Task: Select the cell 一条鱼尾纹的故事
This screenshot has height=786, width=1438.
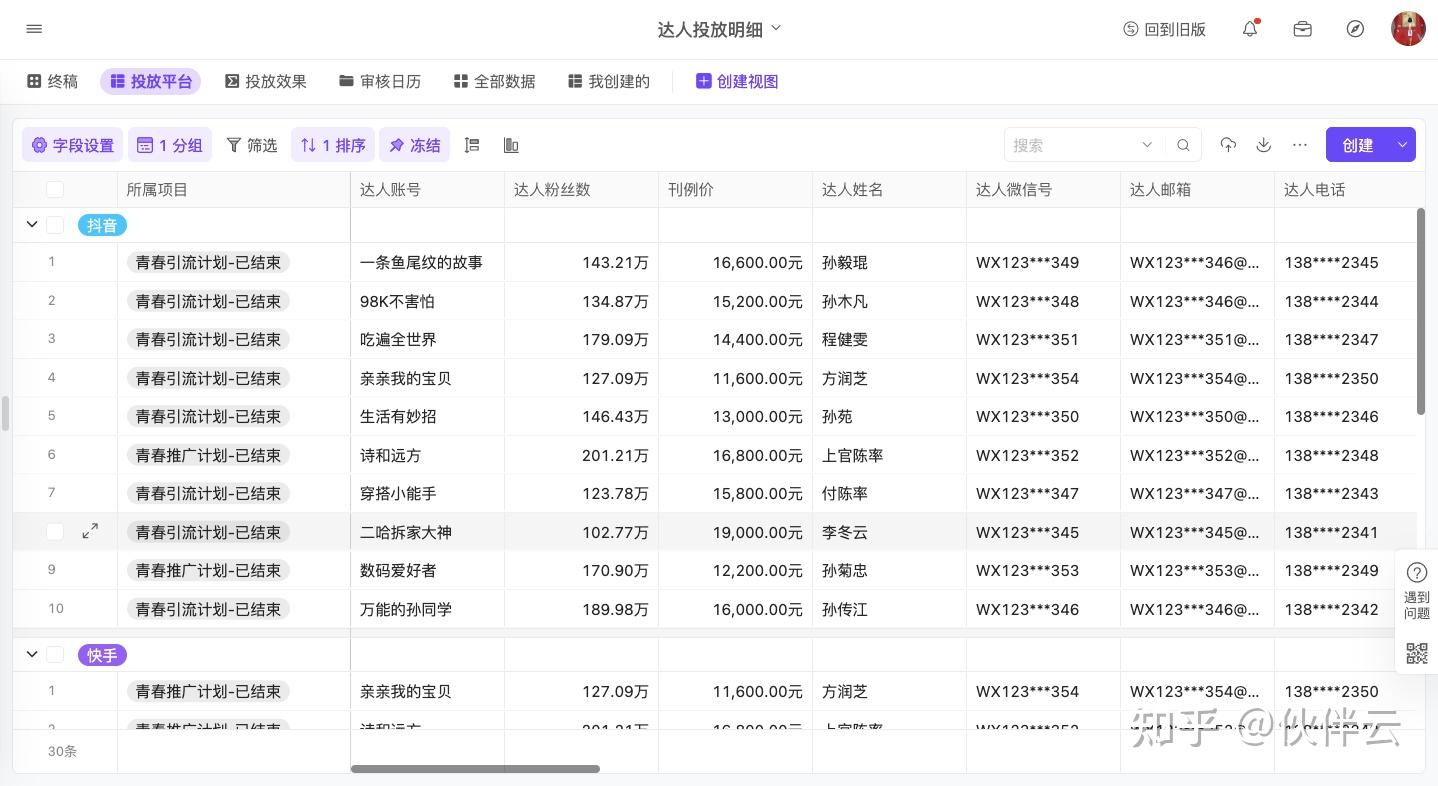Action: click(427, 263)
